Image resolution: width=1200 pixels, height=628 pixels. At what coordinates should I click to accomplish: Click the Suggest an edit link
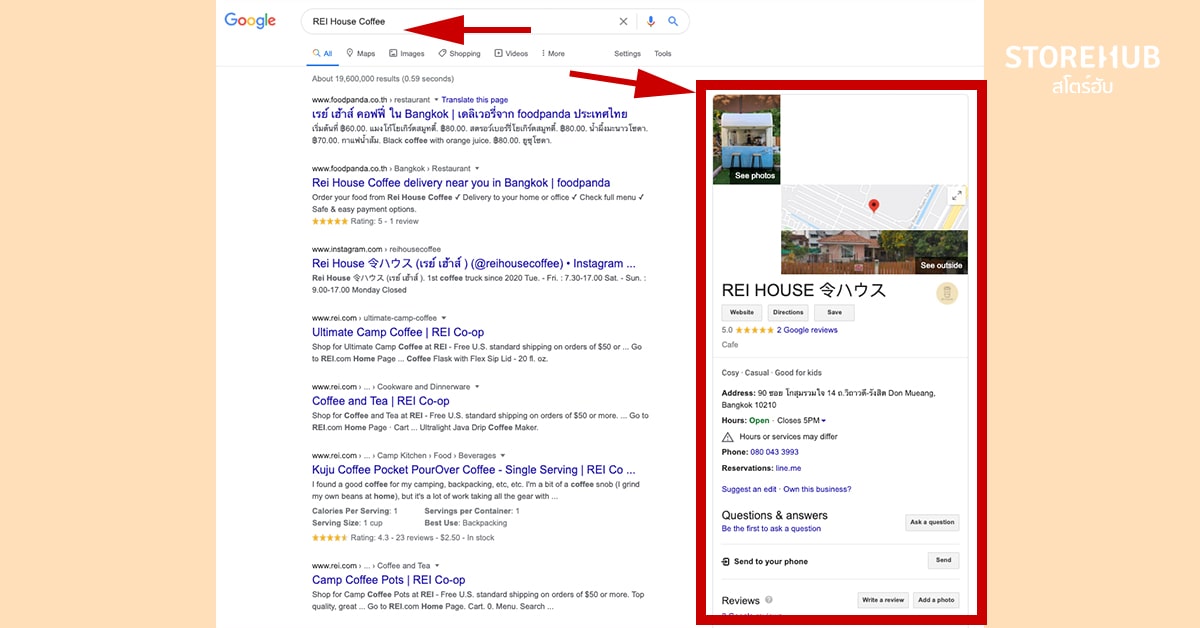pyautogui.click(x=749, y=489)
